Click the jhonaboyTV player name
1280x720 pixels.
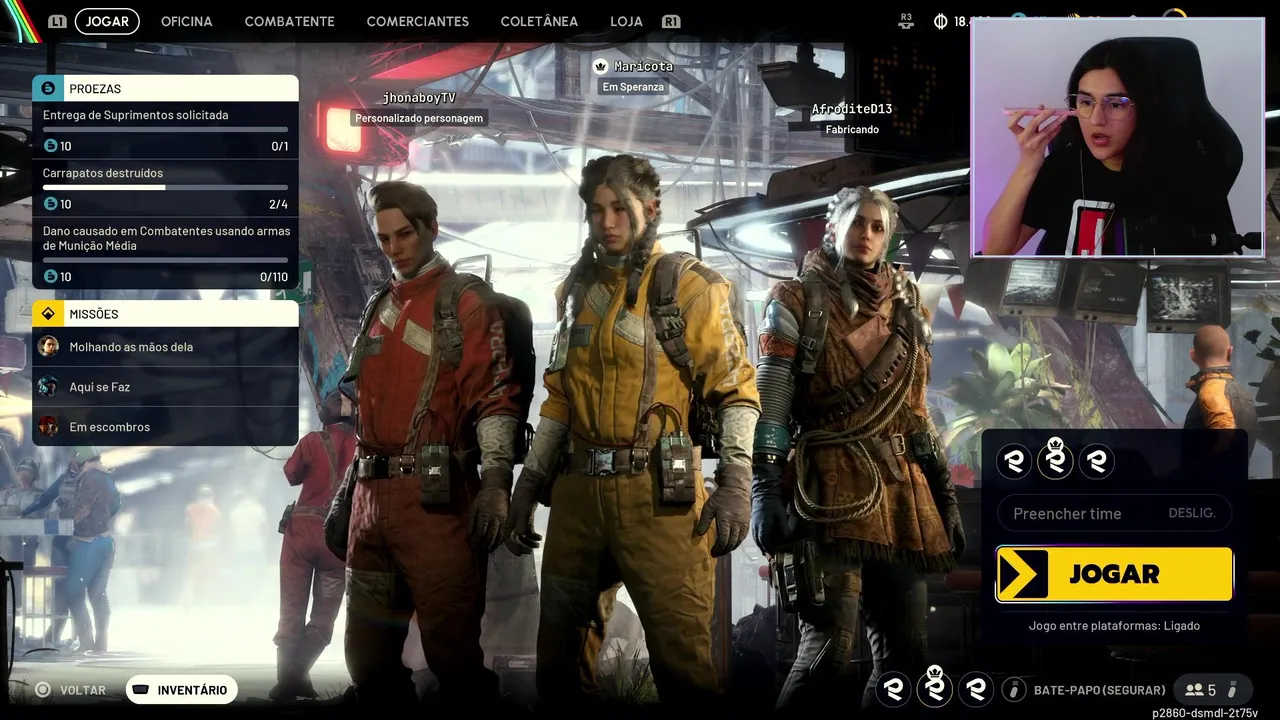[419, 98]
